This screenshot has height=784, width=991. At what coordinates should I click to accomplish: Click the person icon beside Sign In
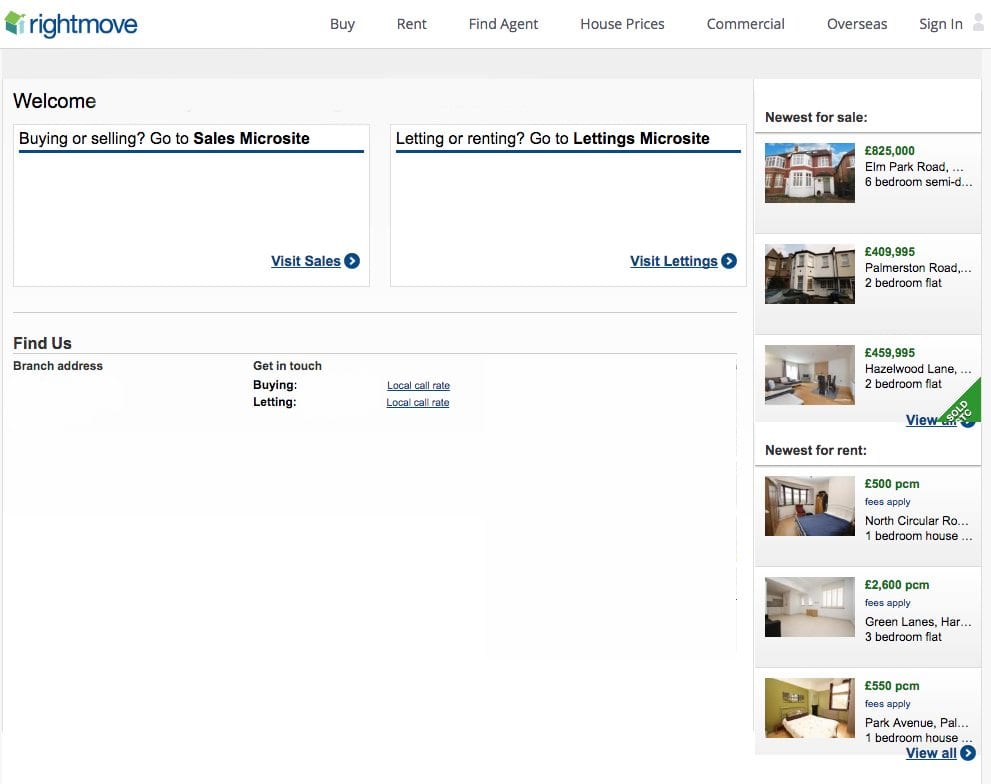[977, 22]
